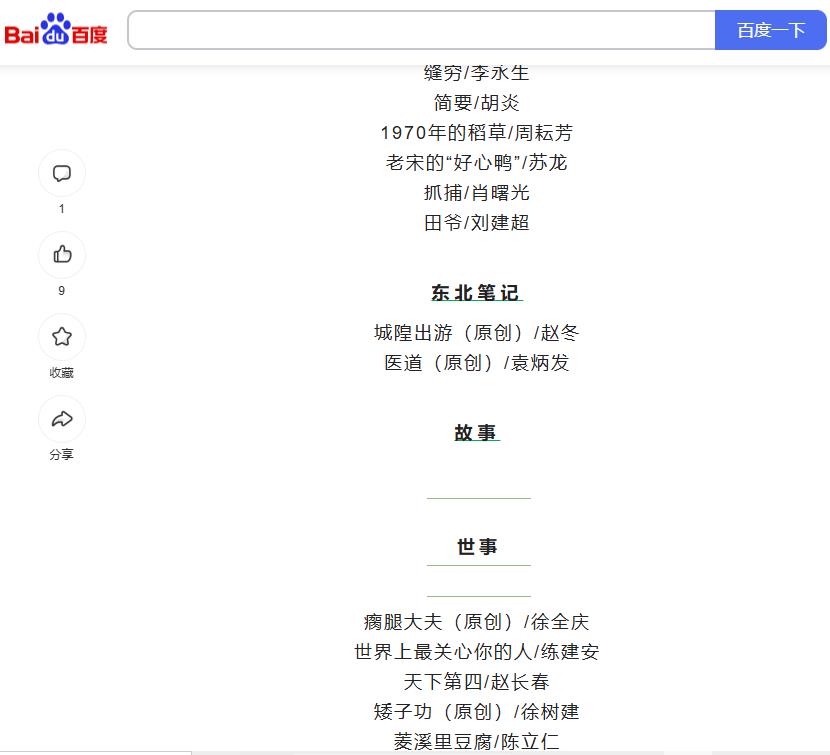Like the article with the thumbs-up icon
This screenshot has height=755, width=830.
62,255
